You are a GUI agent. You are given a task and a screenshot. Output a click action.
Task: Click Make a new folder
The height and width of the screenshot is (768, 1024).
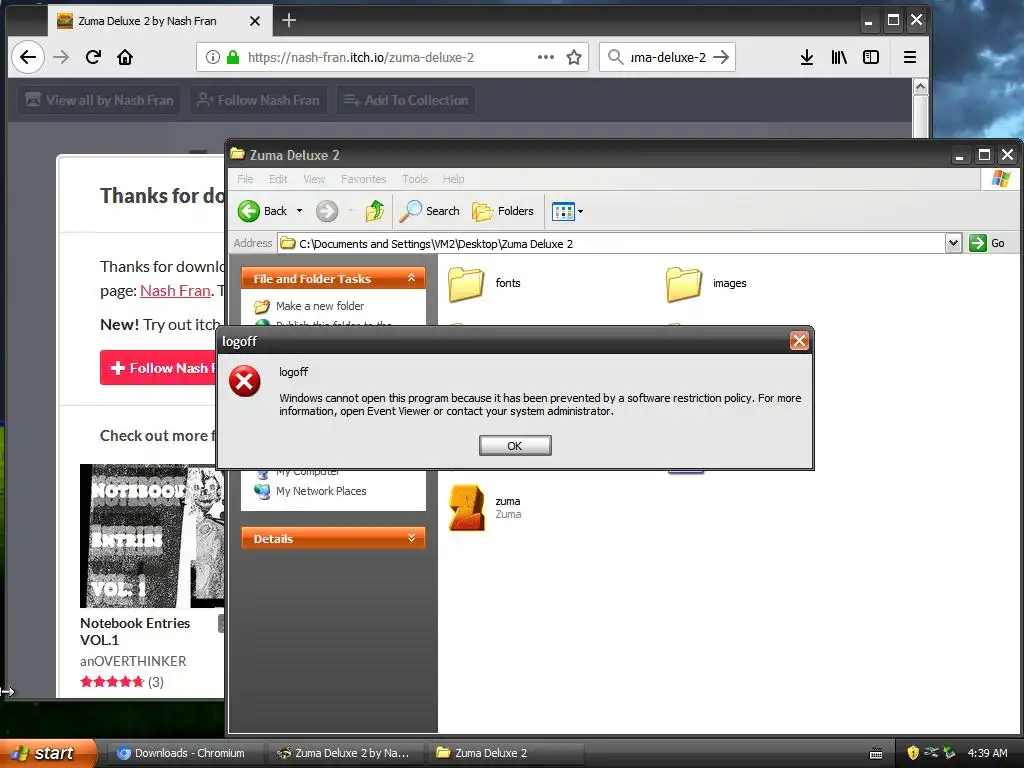point(319,306)
